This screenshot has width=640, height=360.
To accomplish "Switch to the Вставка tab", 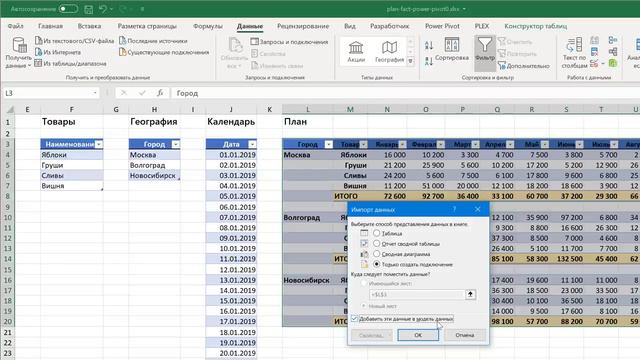I will point(89,26).
